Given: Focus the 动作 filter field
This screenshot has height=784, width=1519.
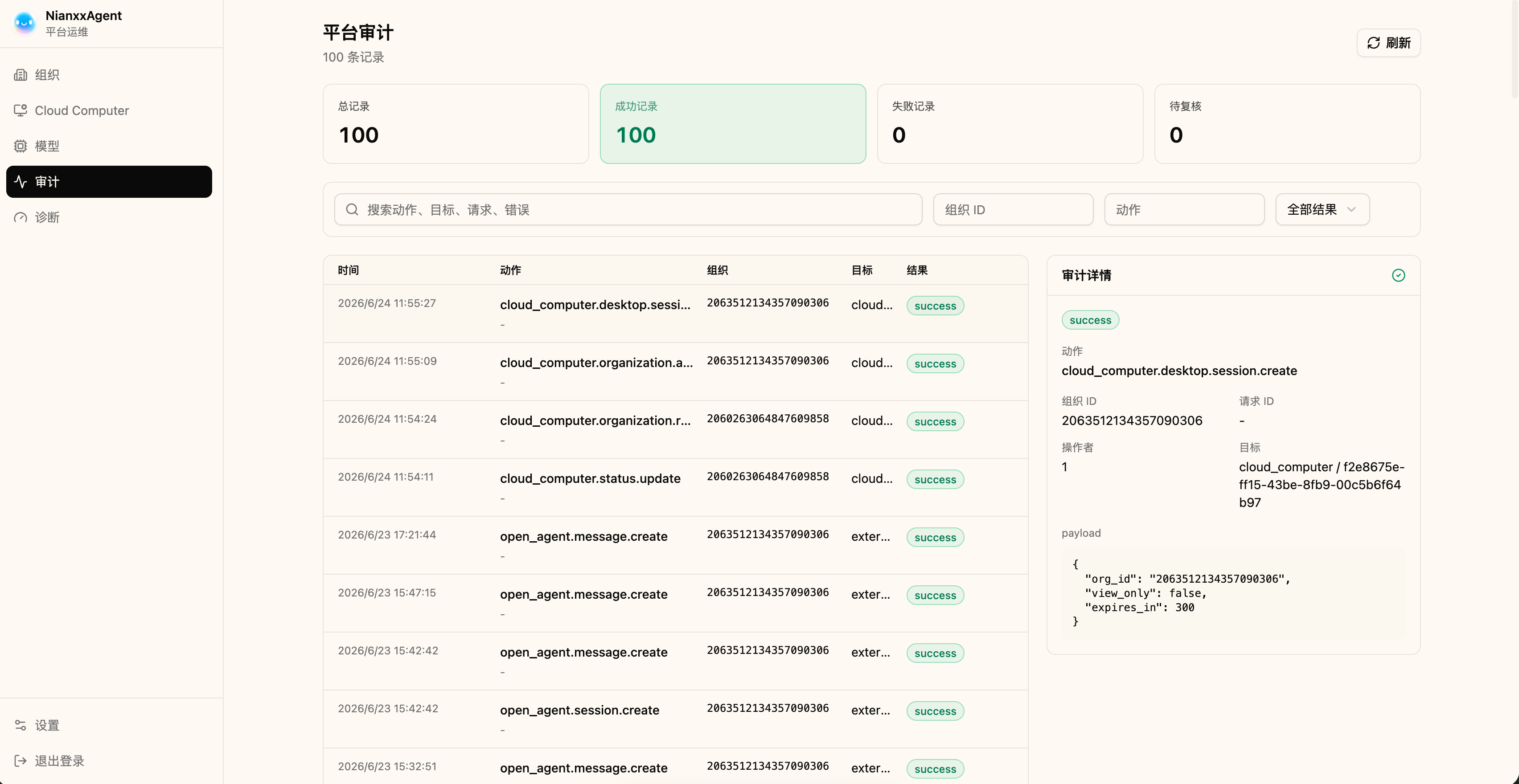Looking at the screenshot, I should tap(1184, 209).
